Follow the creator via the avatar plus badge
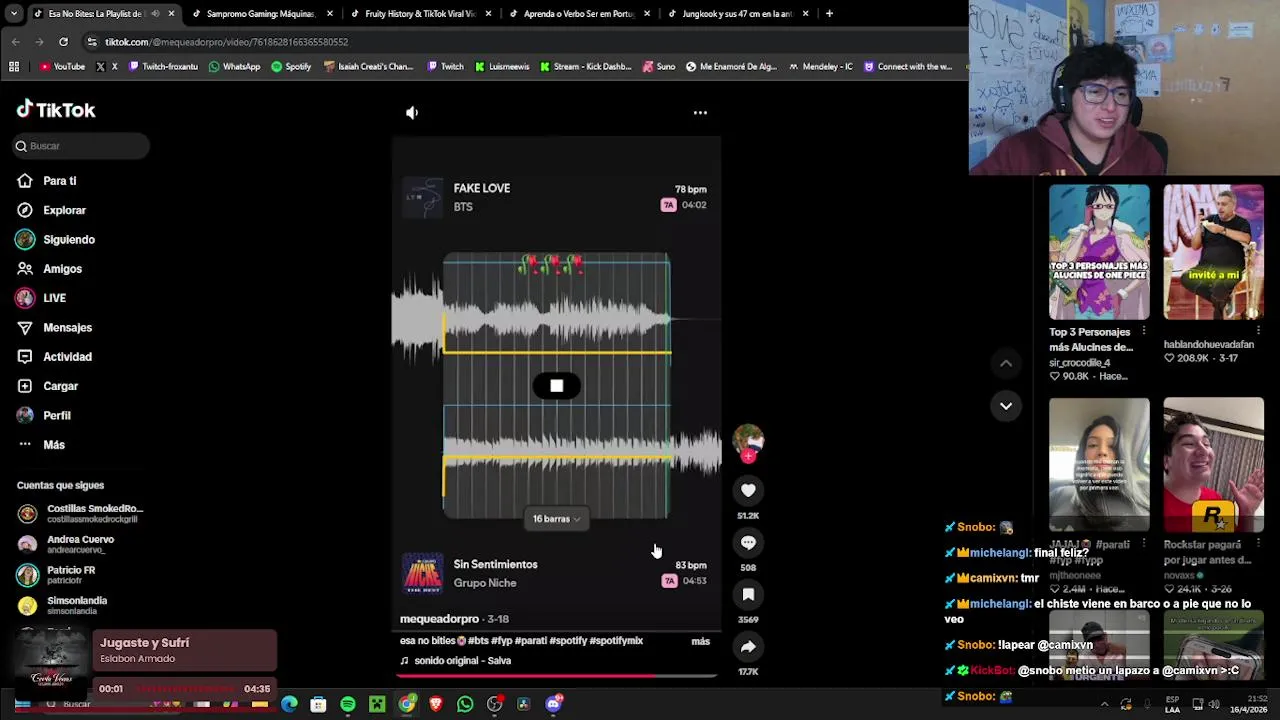This screenshot has height=720, width=1280. click(748, 456)
